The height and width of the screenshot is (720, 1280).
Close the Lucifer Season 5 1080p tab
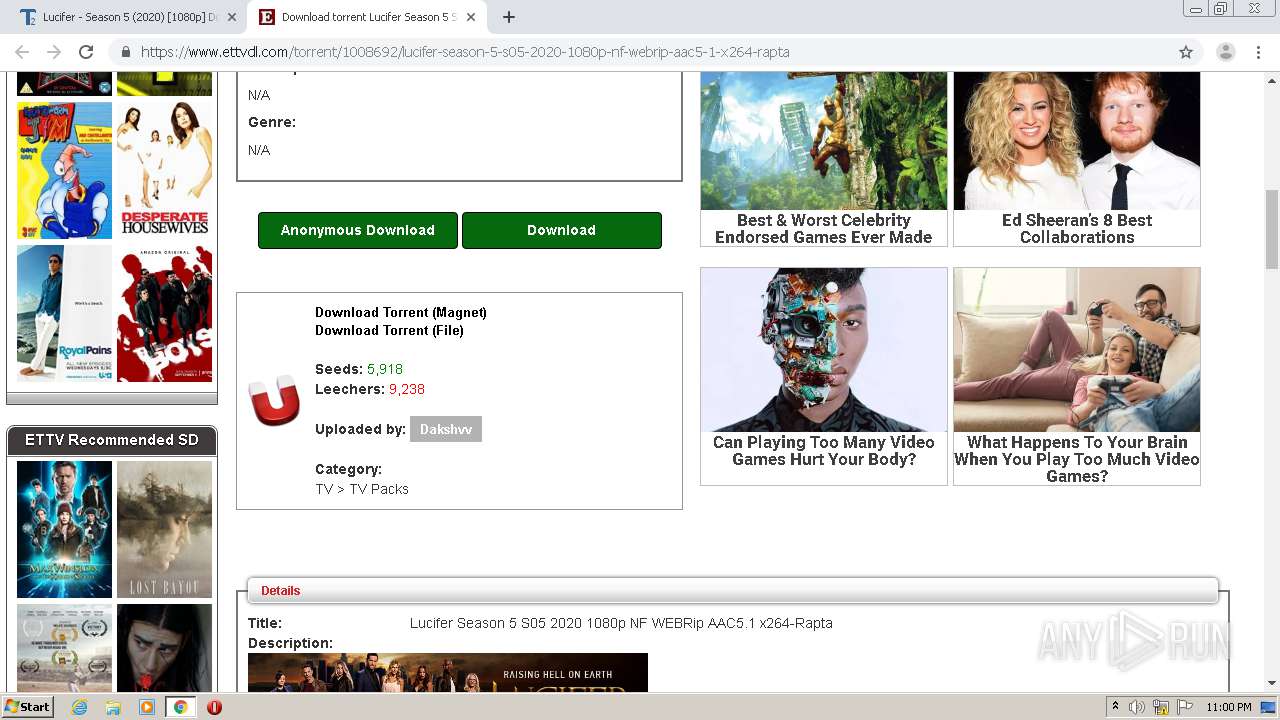pos(232,17)
